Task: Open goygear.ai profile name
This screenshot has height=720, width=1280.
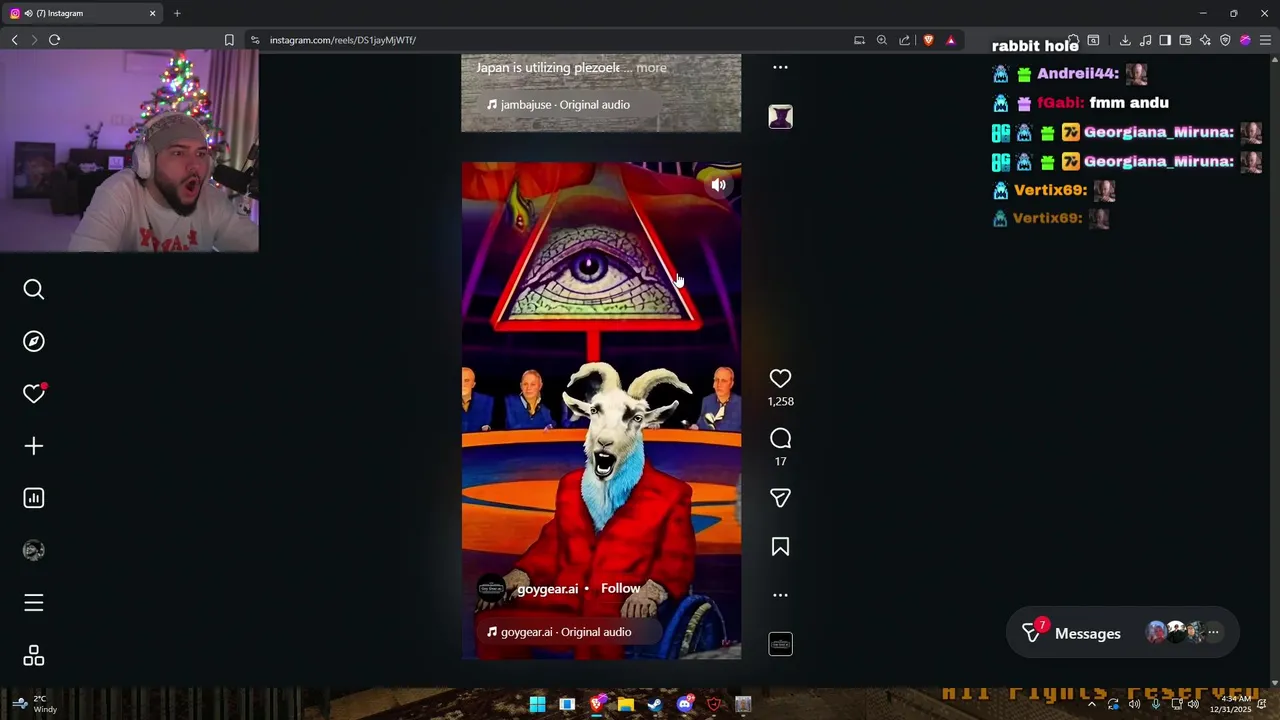Action: pyautogui.click(x=547, y=589)
